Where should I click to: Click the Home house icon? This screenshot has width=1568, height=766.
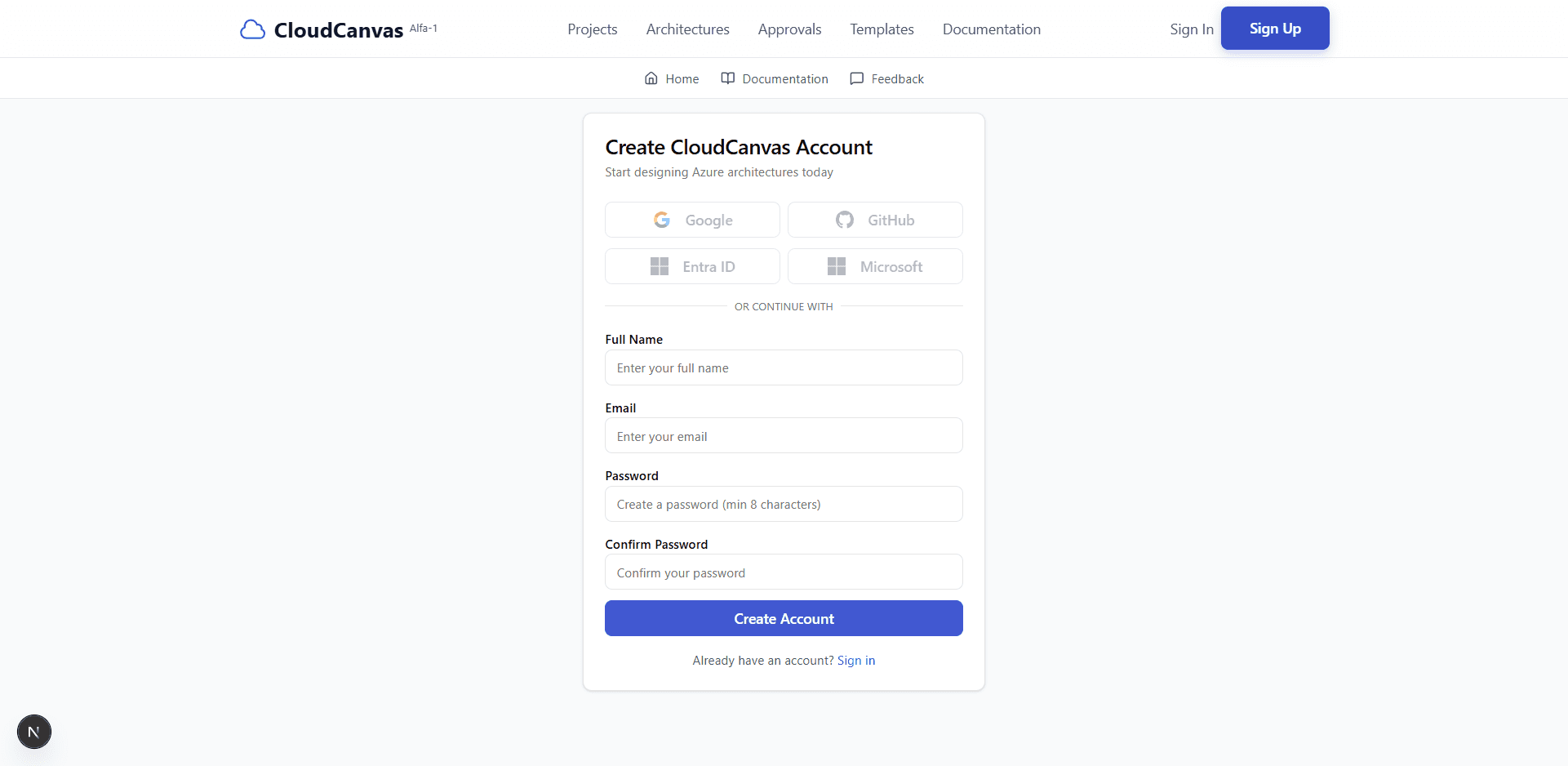click(x=651, y=78)
